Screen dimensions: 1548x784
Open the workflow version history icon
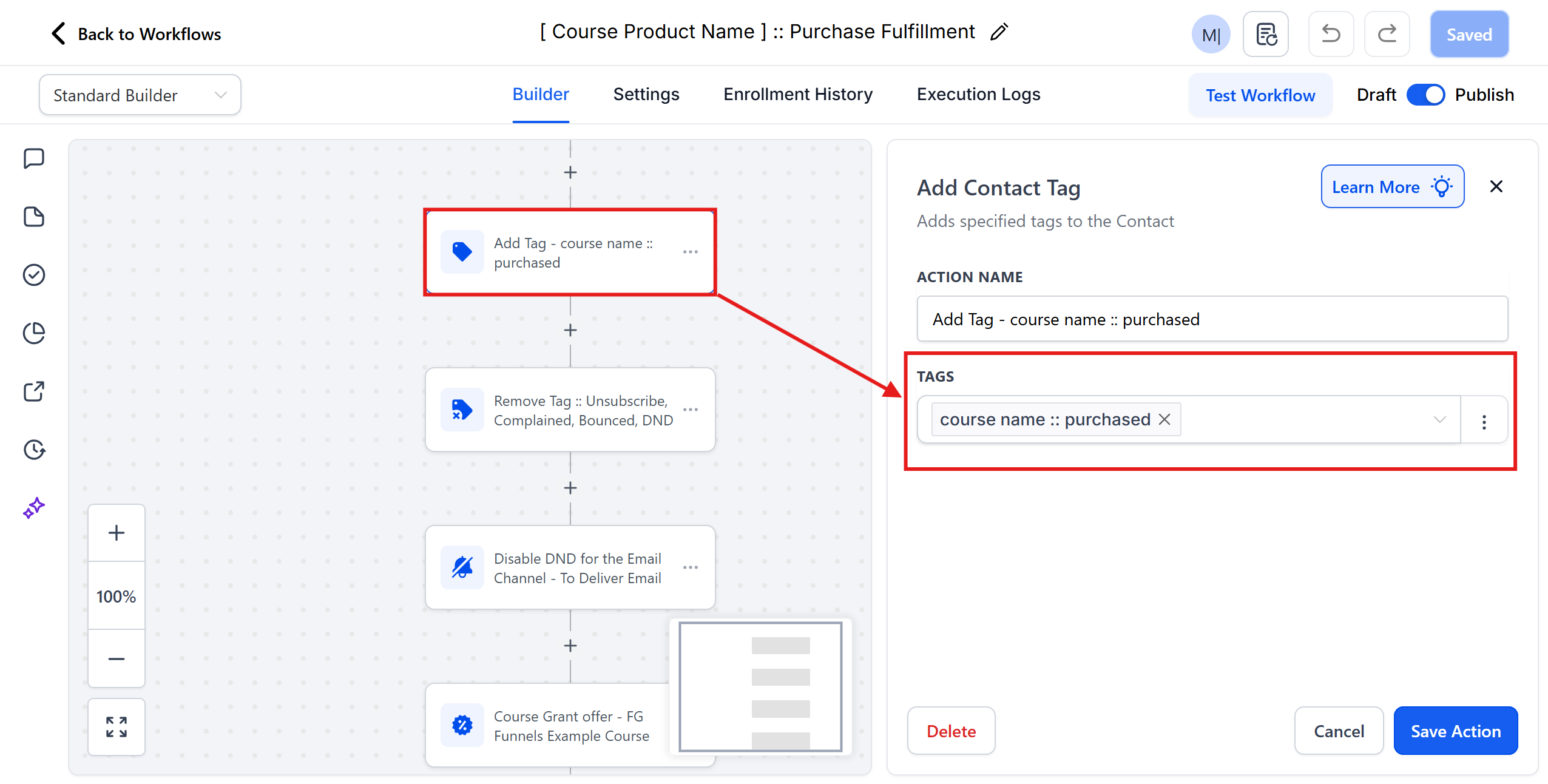coord(1265,34)
